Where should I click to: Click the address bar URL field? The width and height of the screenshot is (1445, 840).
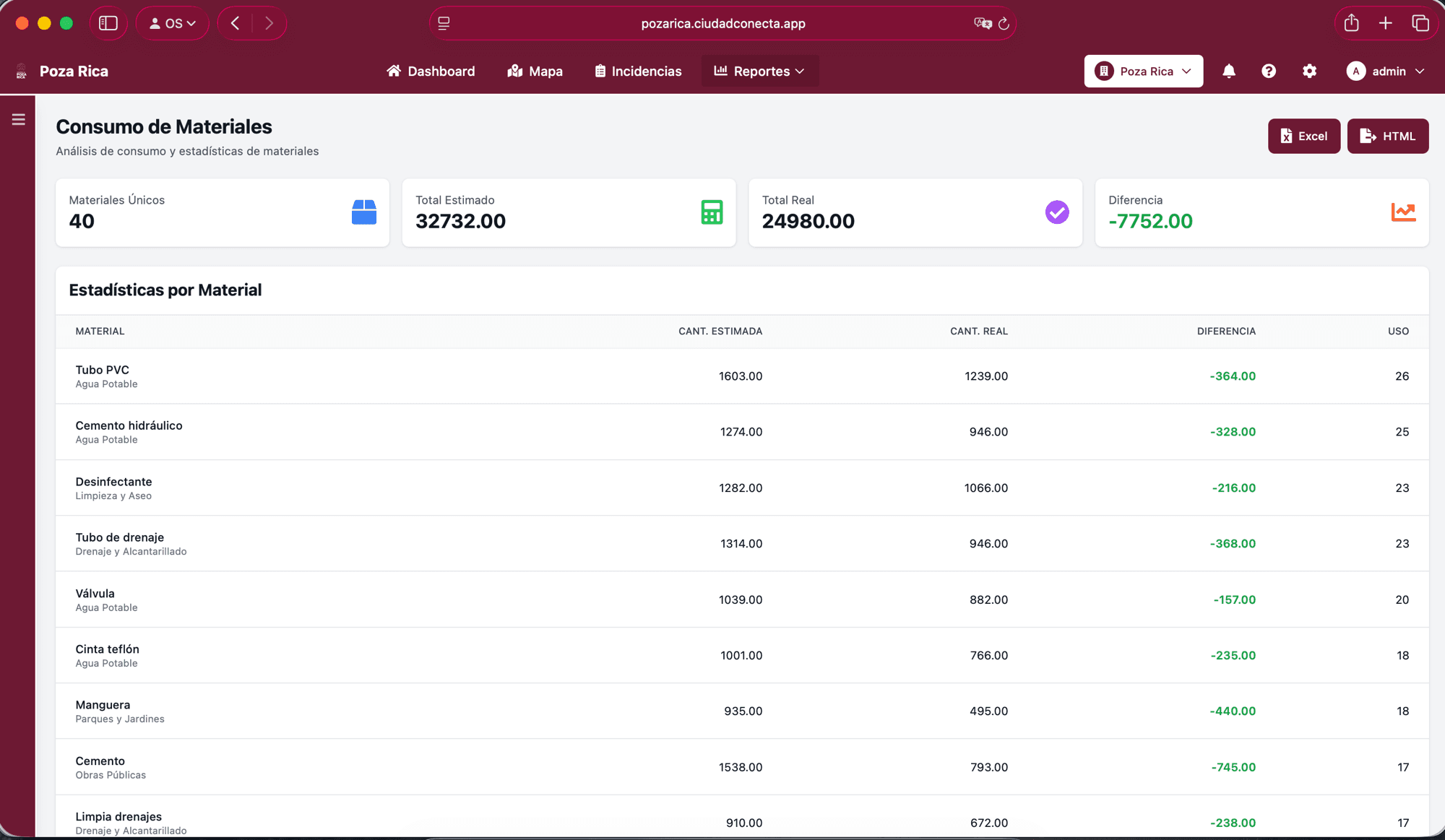tap(722, 23)
